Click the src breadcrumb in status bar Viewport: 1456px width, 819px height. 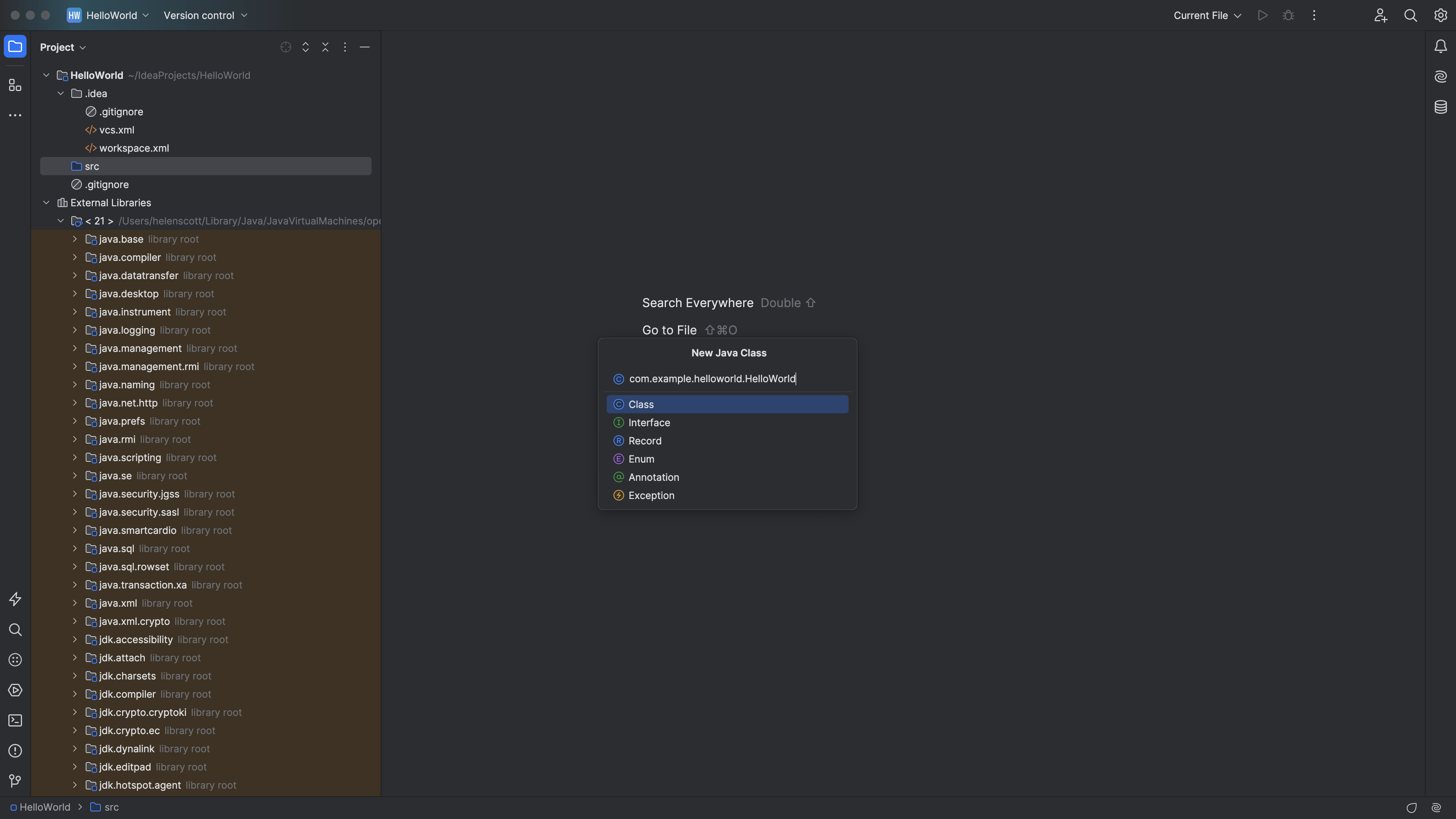[x=111, y=807]
